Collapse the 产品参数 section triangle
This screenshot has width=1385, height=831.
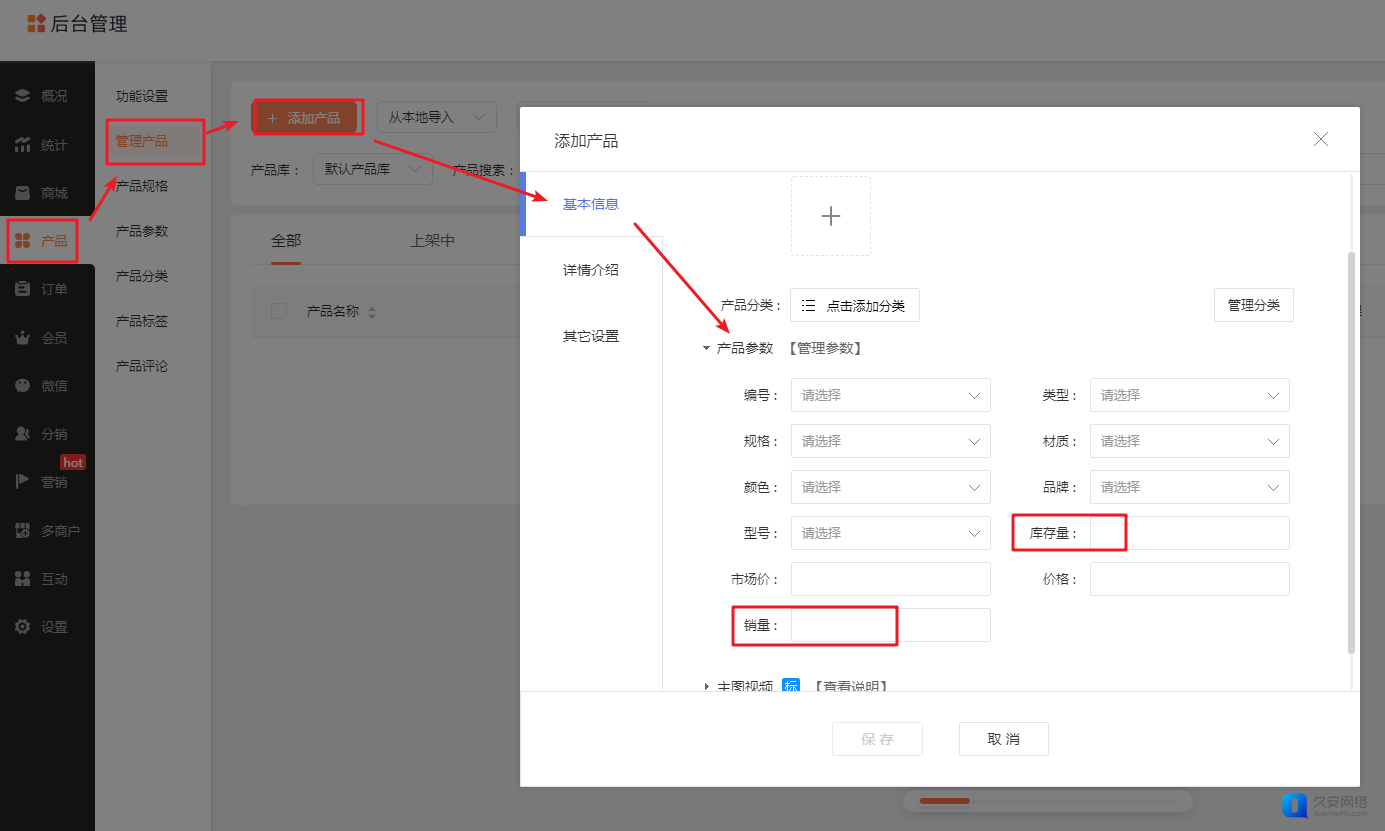706,348
